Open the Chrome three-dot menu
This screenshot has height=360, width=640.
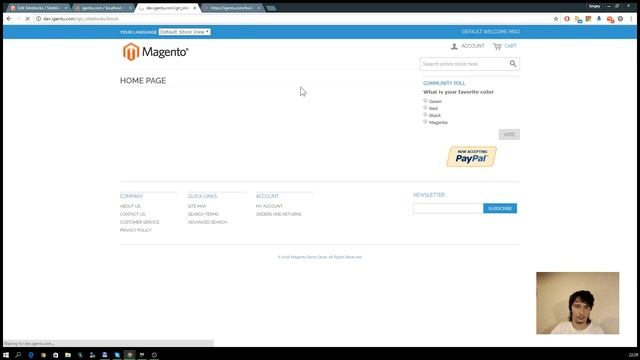[631, 19]
